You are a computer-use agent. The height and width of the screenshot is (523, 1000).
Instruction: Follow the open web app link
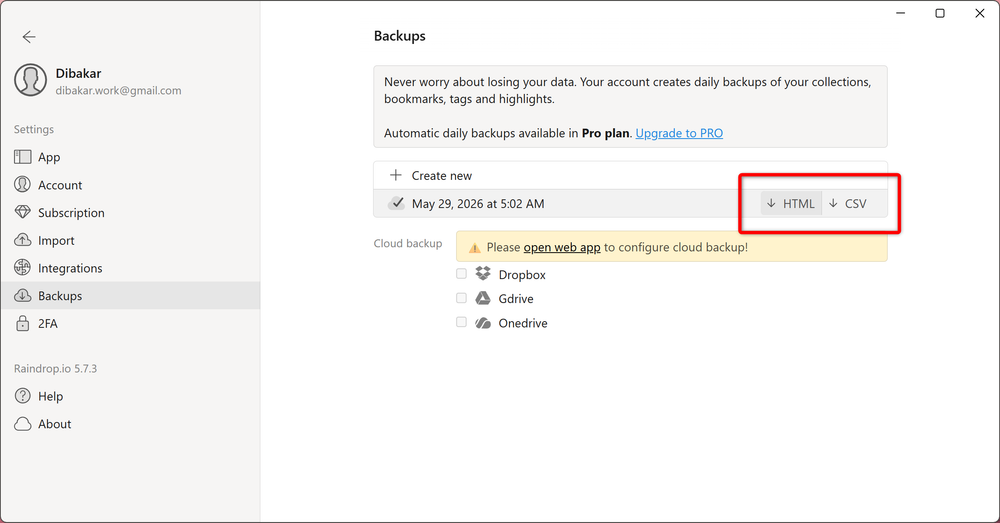click(x=562, y=247)
